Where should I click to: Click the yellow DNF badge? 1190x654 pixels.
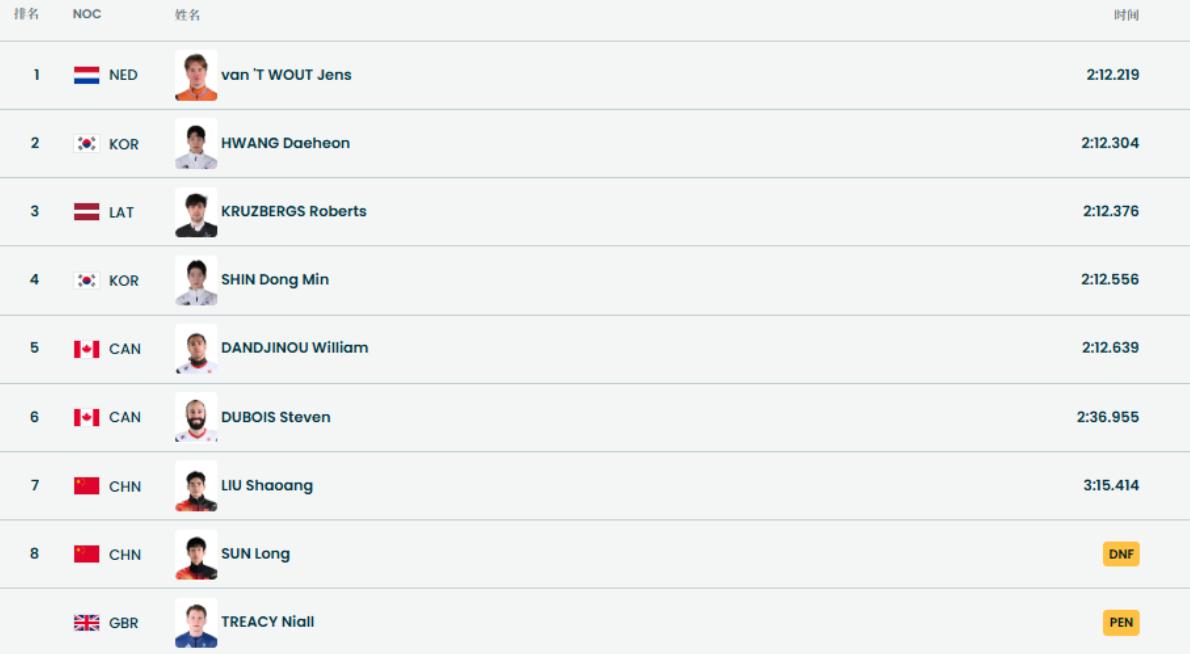pyautogui.click(x=1121, y=554)
